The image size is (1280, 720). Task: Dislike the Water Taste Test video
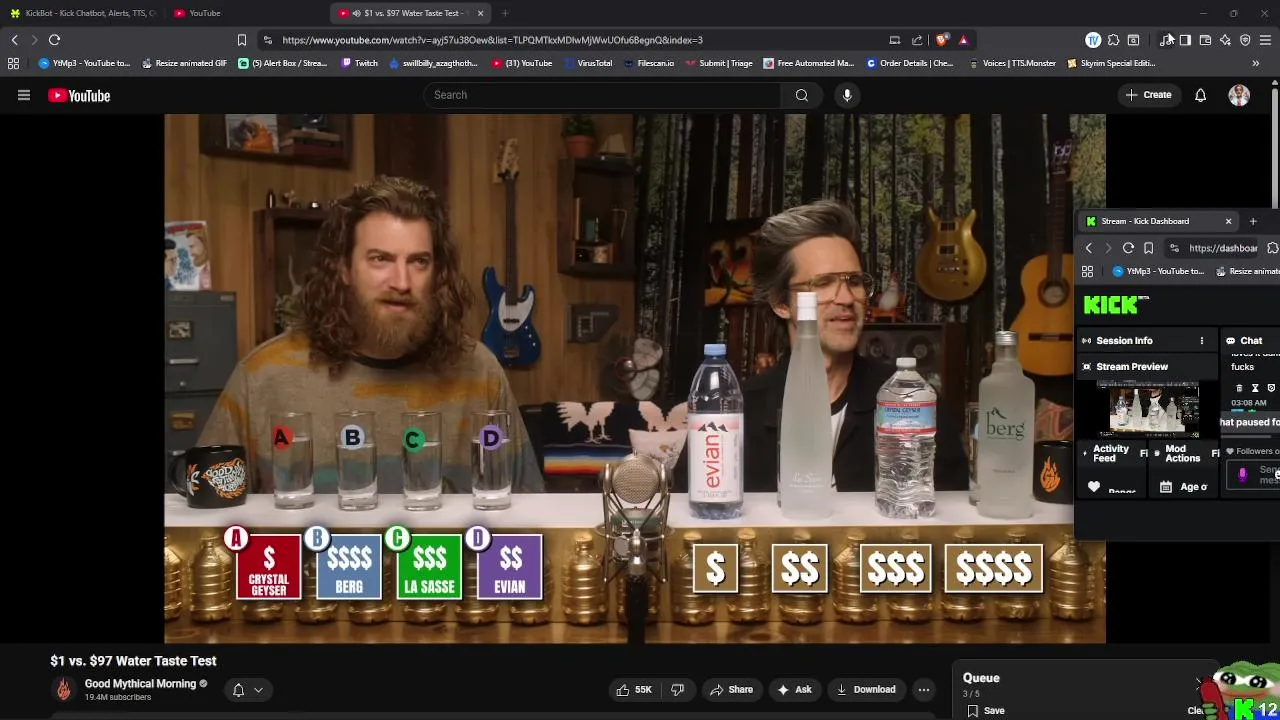677,689
